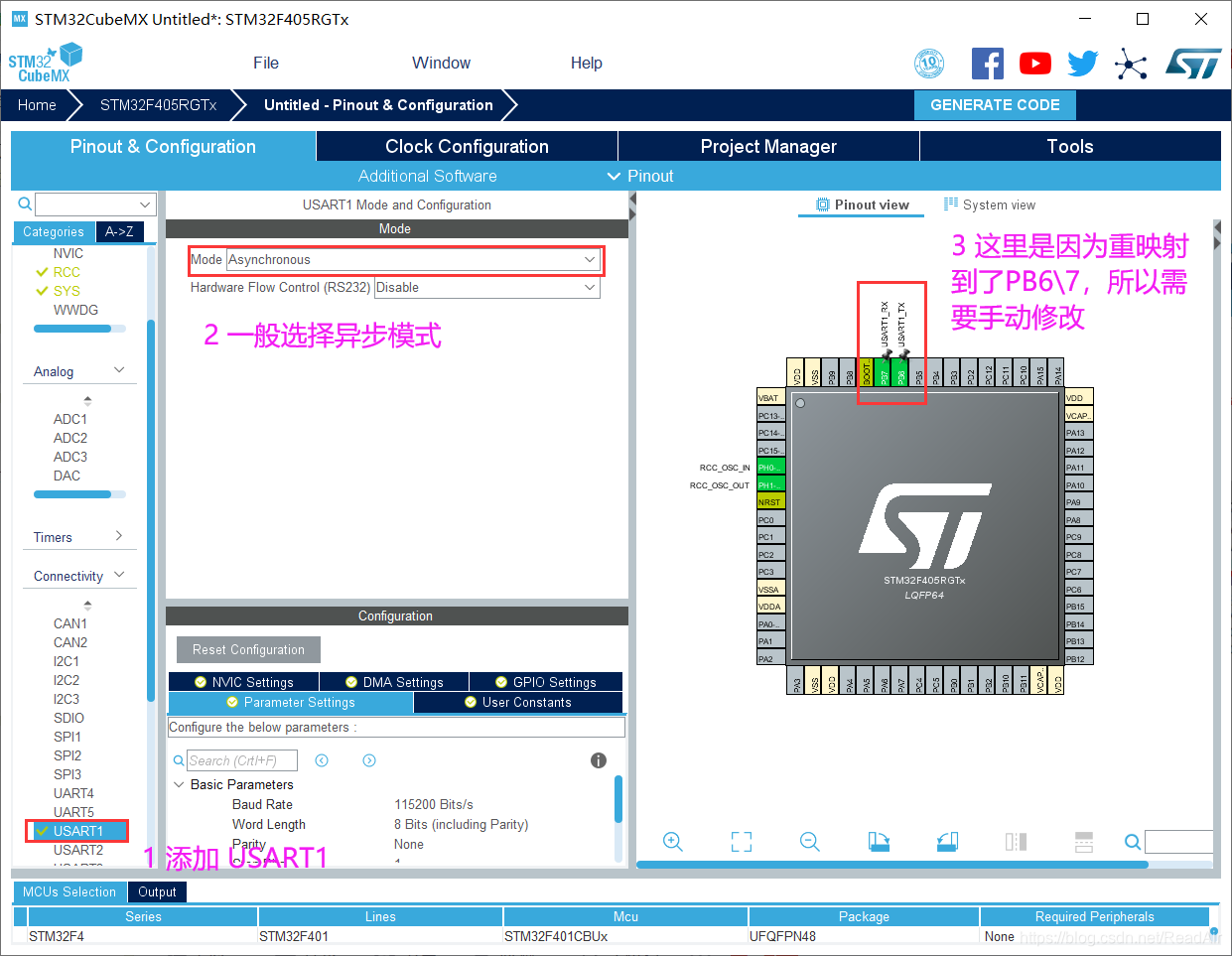Open the Twitter link icon
This screenshot has height=956, width=1232.
[x=1083, y=64]
